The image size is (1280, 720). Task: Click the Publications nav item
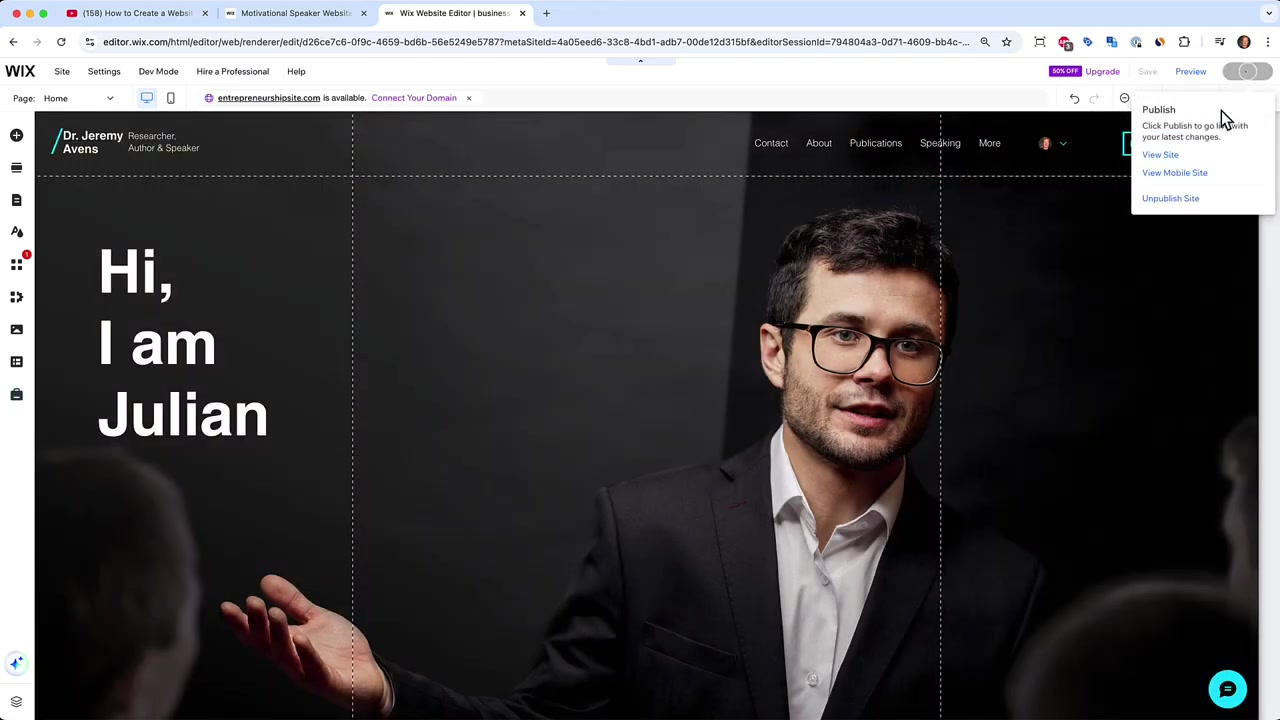click(x=875, y=143)
